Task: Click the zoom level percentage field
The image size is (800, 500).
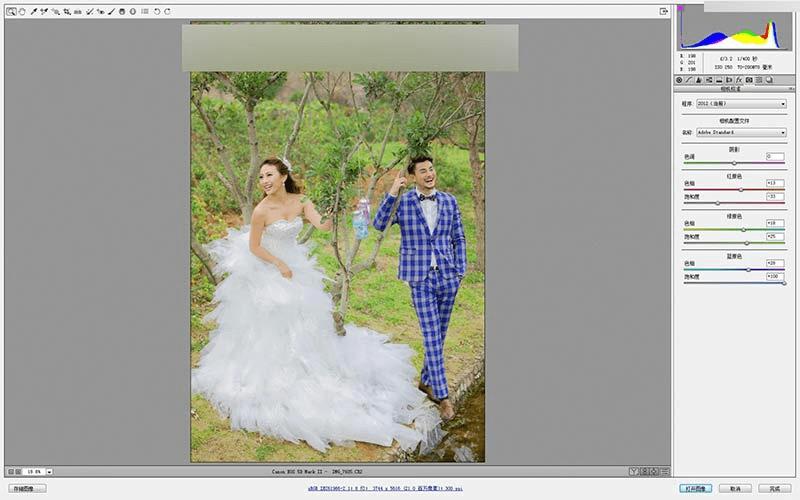Action: tap(34, 472)
